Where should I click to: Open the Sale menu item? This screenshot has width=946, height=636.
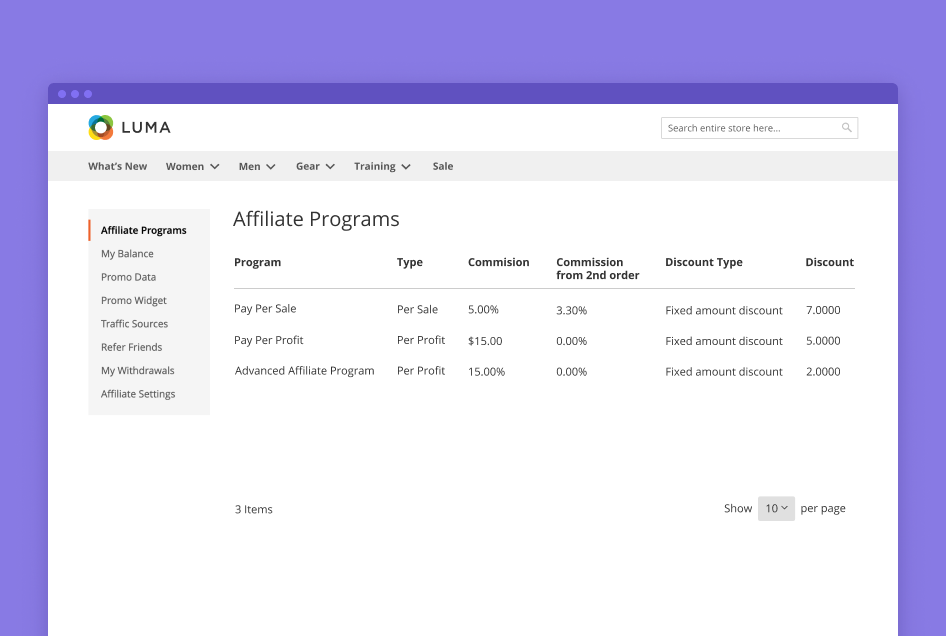pyautogui.click(x=443, y=166)
